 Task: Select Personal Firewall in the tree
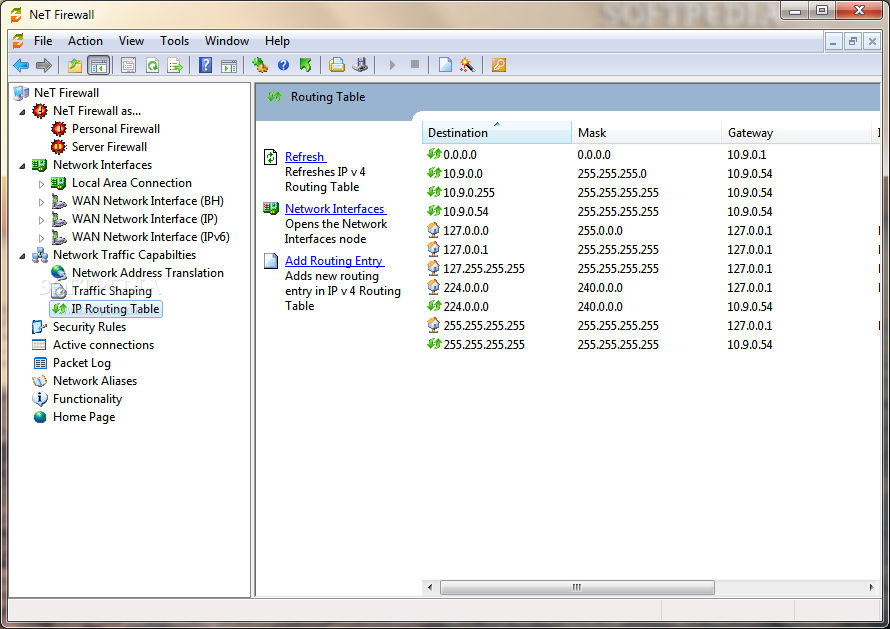(x=116, y=129)
